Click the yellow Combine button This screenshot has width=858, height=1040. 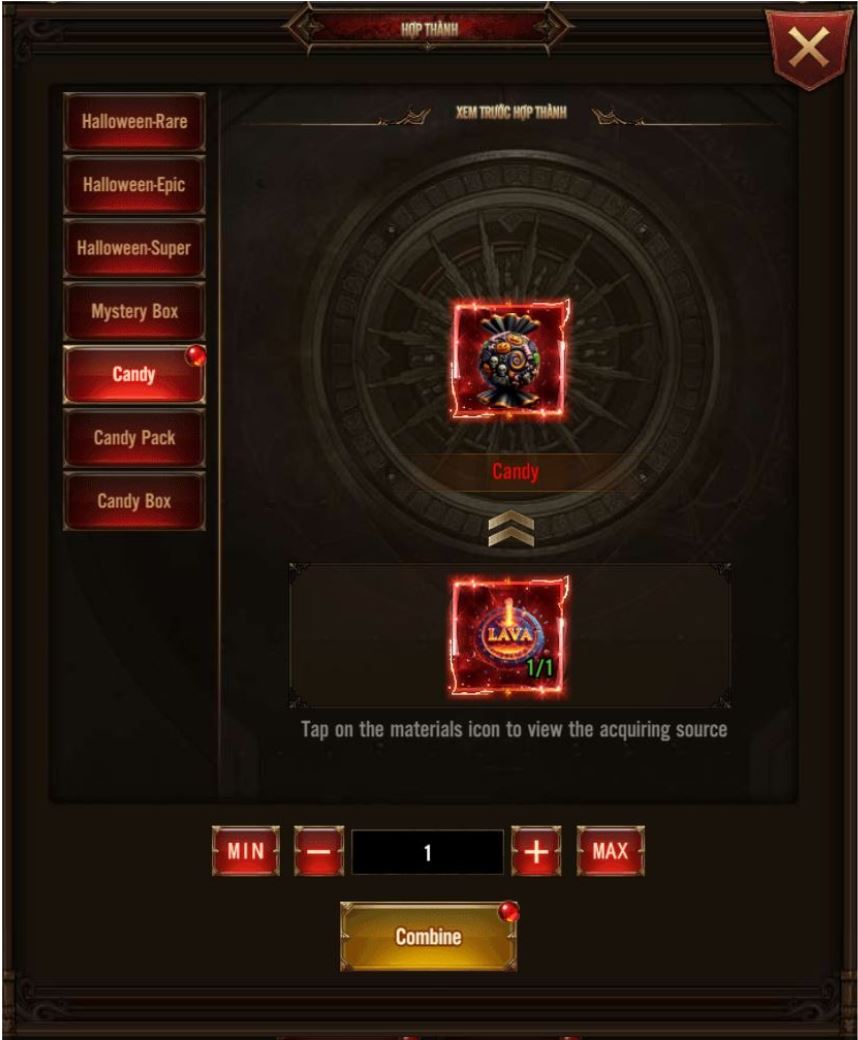pos(428,937)
